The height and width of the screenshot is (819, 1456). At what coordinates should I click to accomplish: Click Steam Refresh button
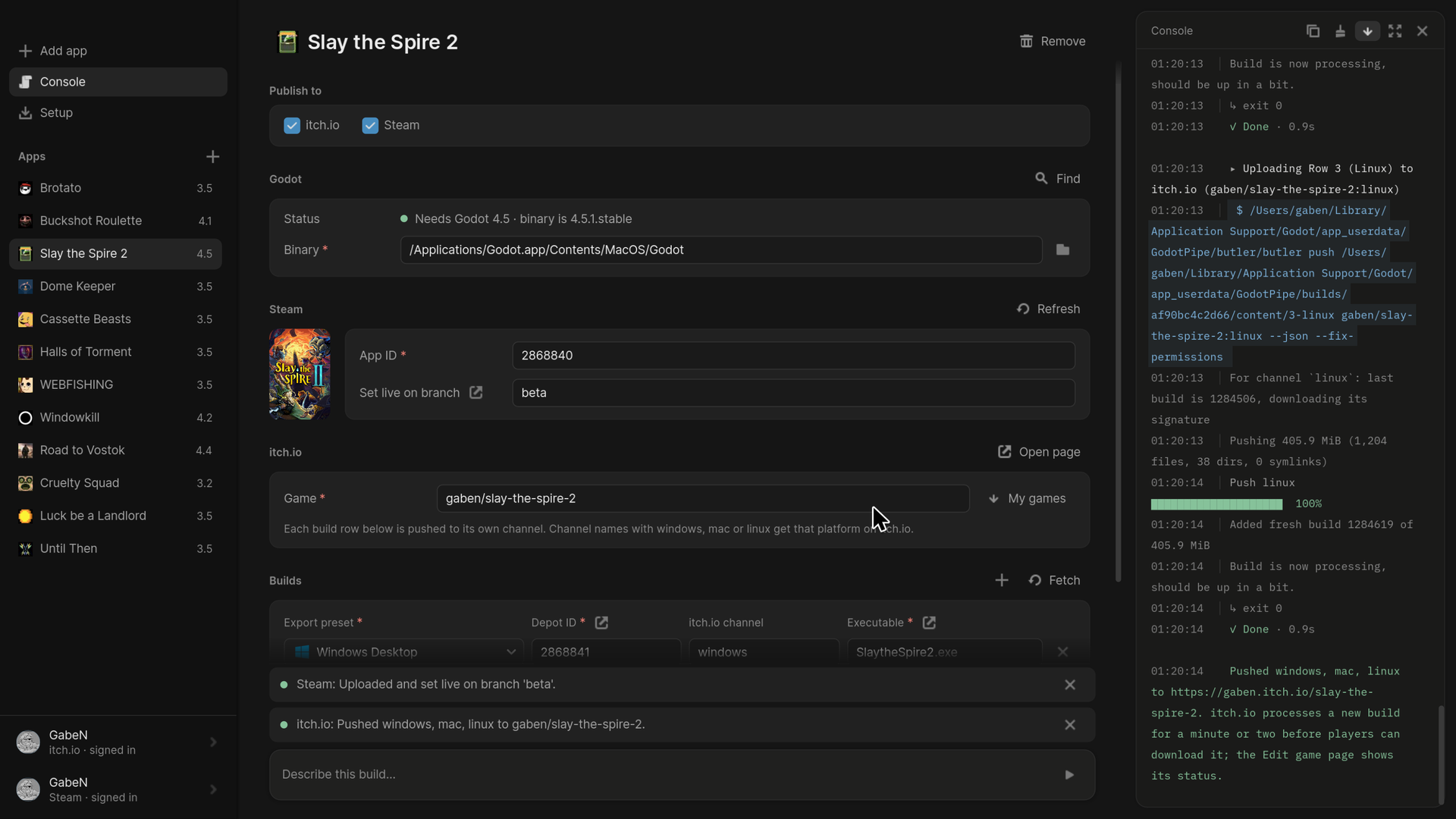(1049, 309)
